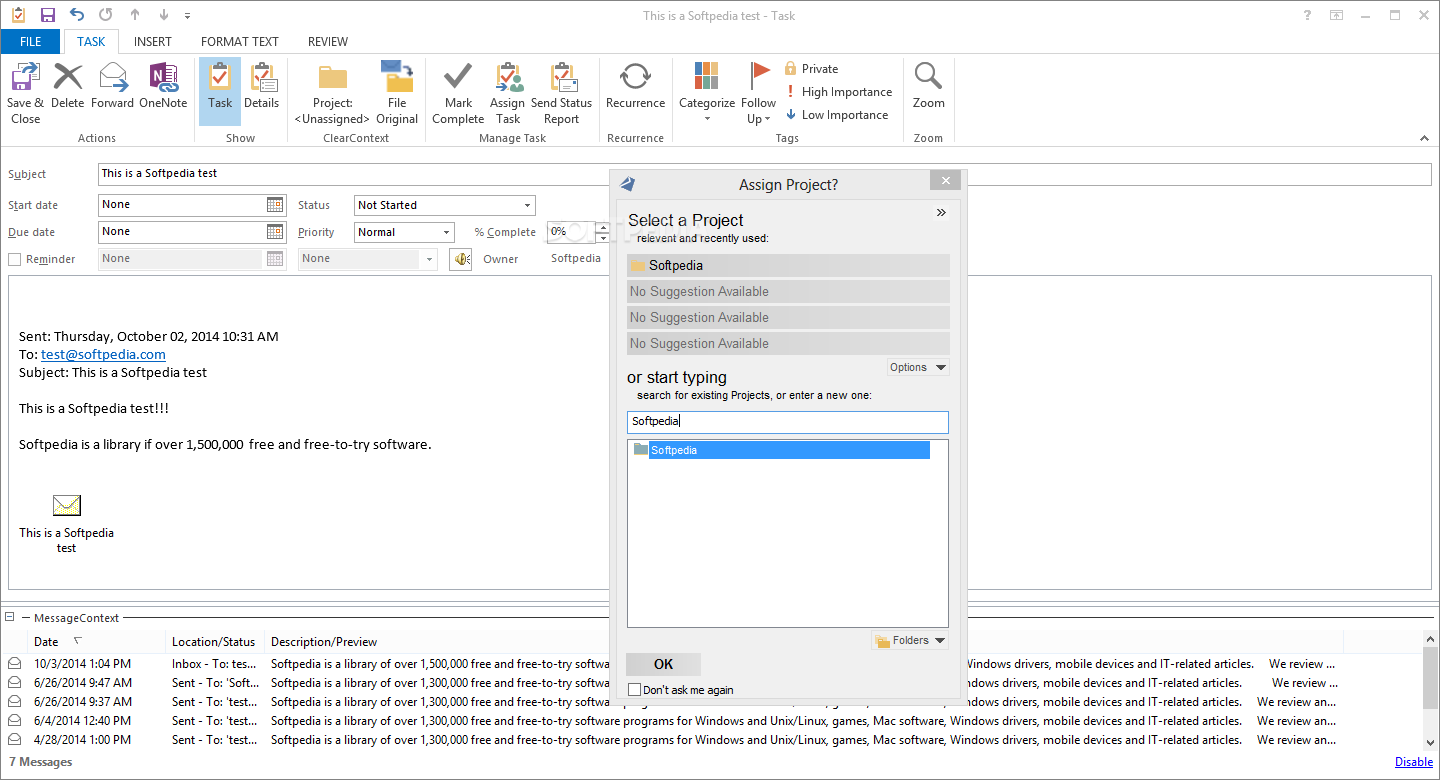Screen dimensions: 1440x780
Task: Undo the last action
Action: tap(77, 15)
